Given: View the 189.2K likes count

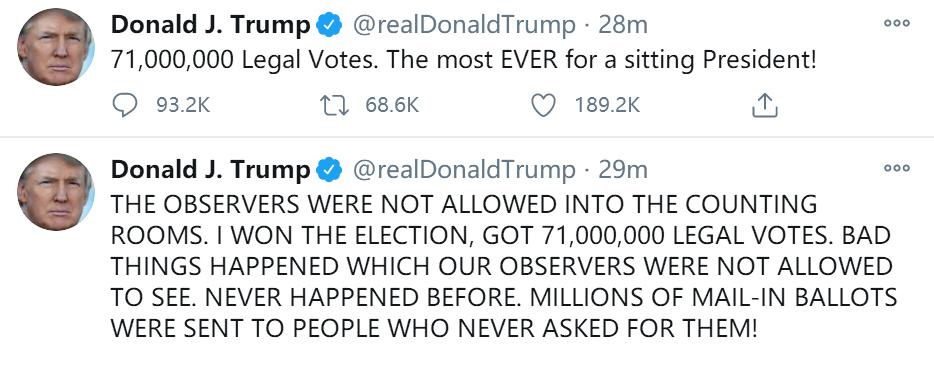Looking at the screenshot, I should pyautogui.click(x=607, y=106).
